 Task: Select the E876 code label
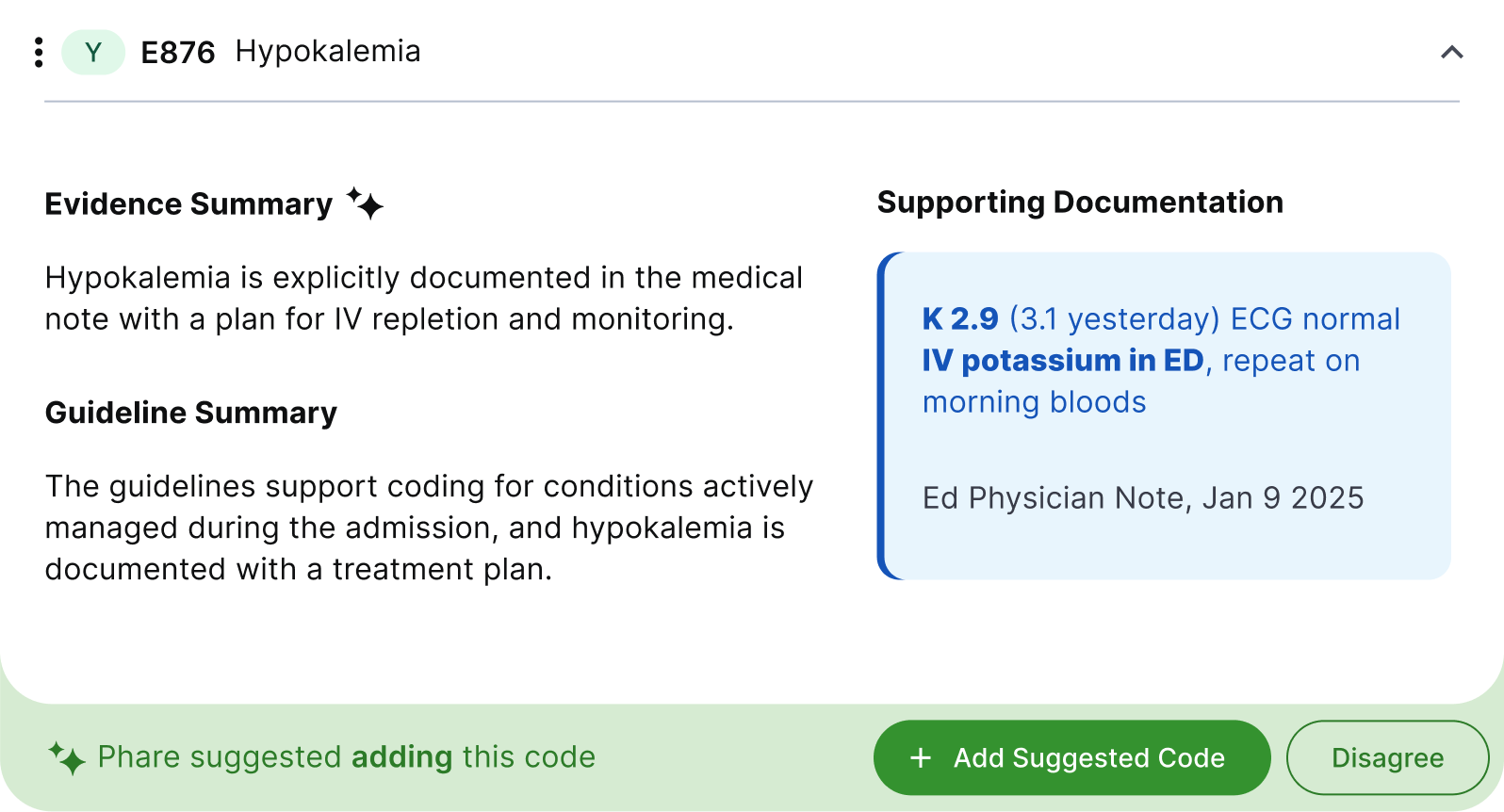(x=178, y=53)
